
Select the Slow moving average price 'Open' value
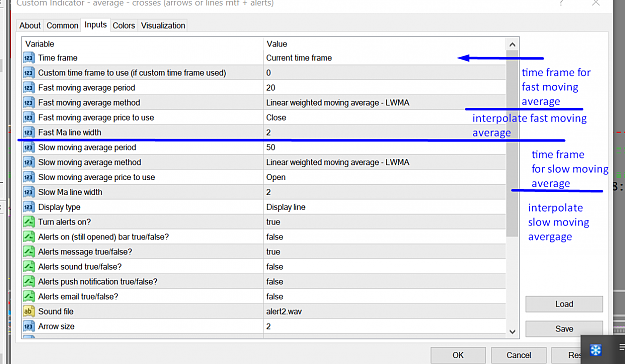[x=276, y=177]
